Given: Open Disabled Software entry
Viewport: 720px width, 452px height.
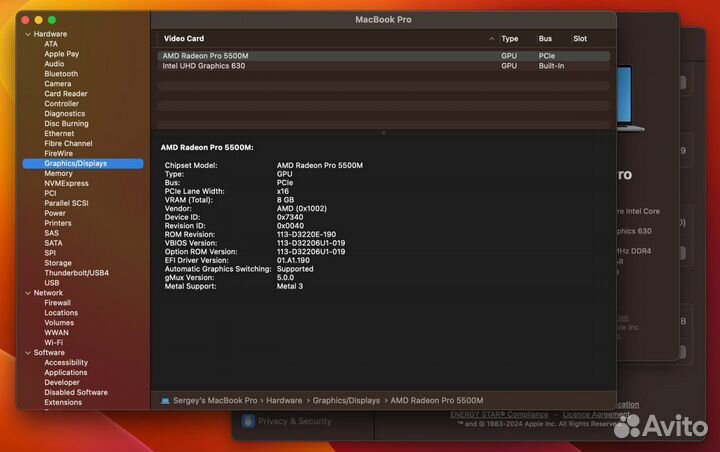Looking at the screenshot, I should 76,392.
